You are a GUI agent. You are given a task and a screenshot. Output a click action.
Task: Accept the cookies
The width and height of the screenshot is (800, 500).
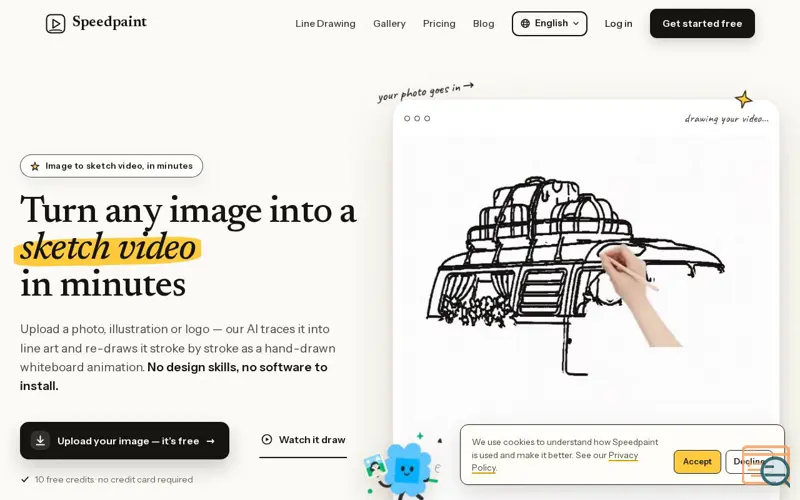[697, 461]
